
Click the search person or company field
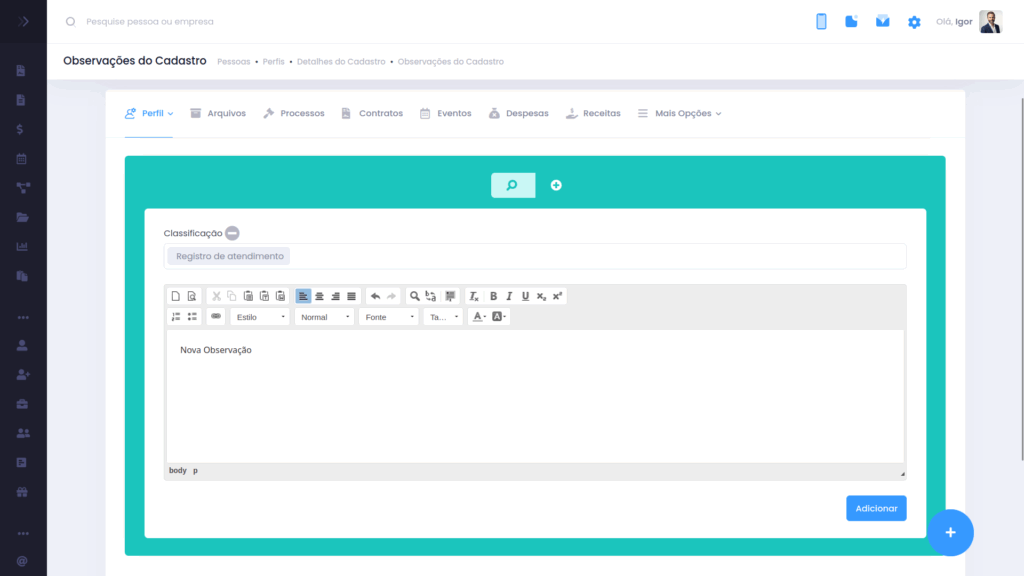tap(150, 22)
